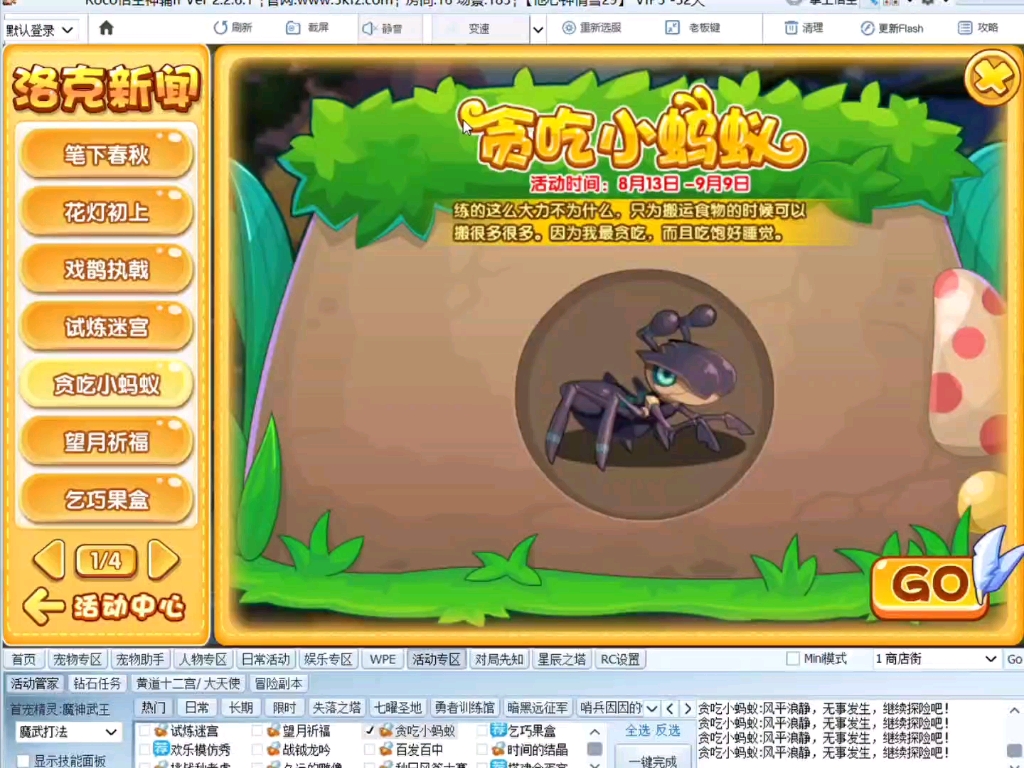Screen dimensions: 1024x768
Task: Tick the 试炼迷宫 checkbox
Action: (x=144, y=731)
